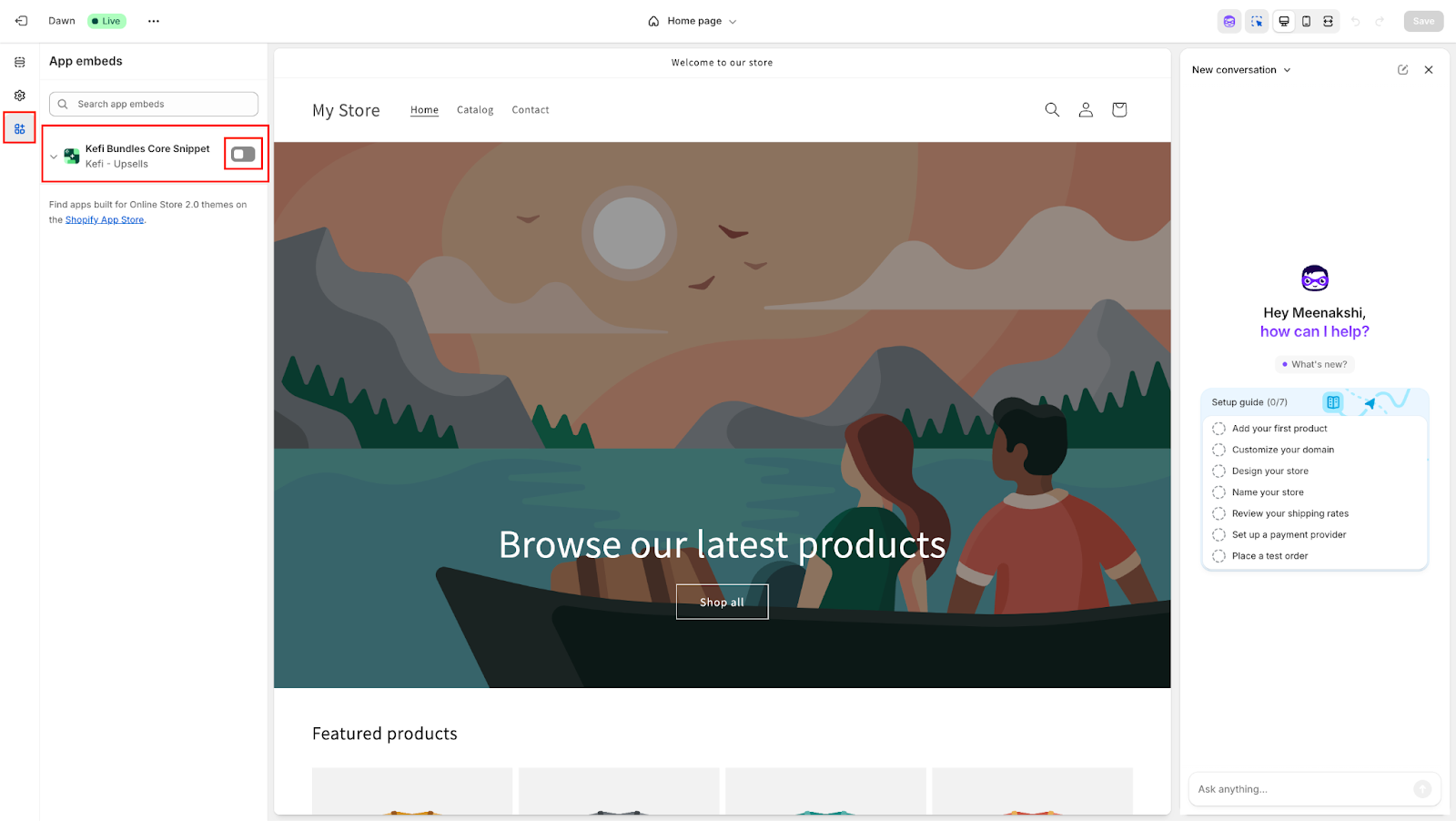Open the Home page template dropdown
This screenshot has height=821, width=1456.
(693, 21)
